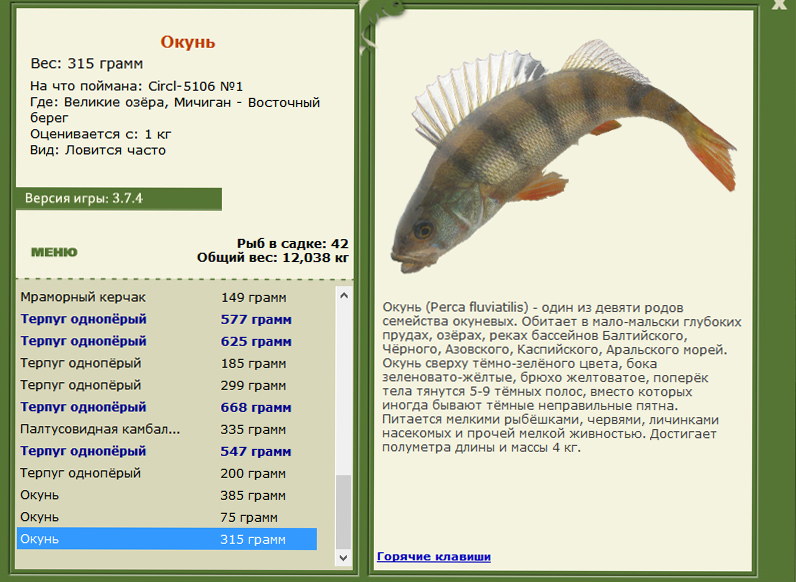
Task: Select Палтусовидная камбала 335 грамм entry
Action: point(167,430)
